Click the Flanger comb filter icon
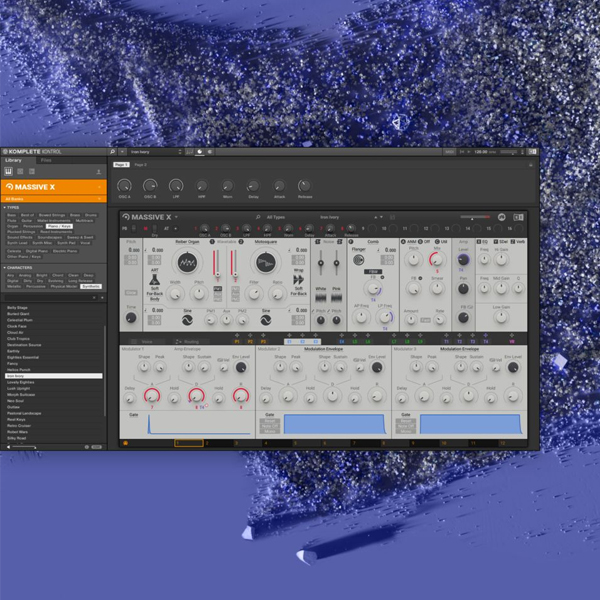The width and height of the screenshot is (600, 600). 359,260
